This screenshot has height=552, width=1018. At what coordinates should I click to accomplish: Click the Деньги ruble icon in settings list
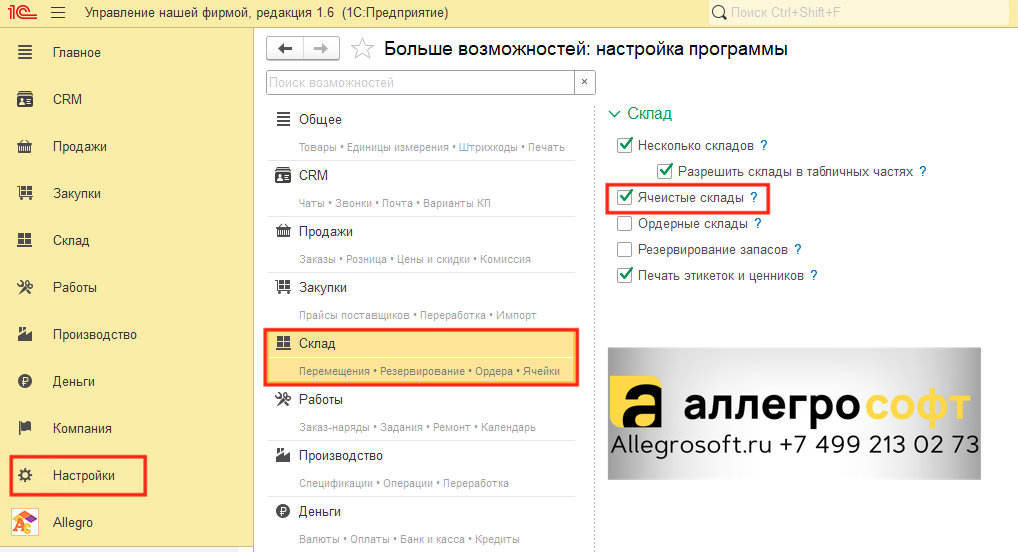(x=283, y=511)
